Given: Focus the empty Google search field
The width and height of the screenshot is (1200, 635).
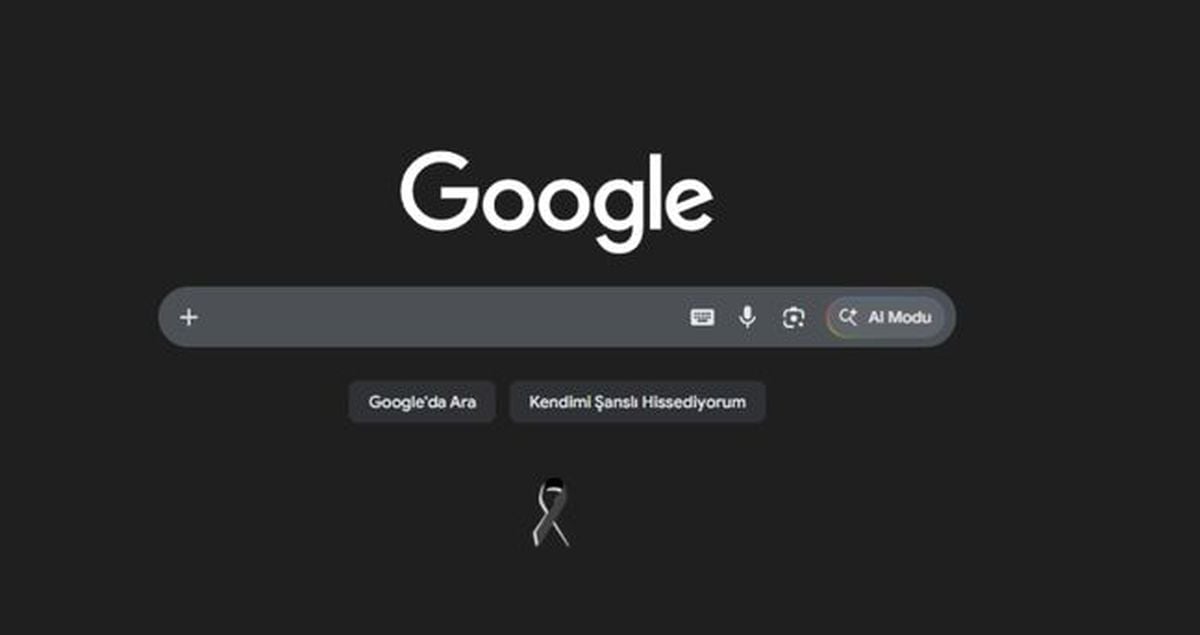Looking at the screenshot, I should pyautogui.click(x=440, y=318).
